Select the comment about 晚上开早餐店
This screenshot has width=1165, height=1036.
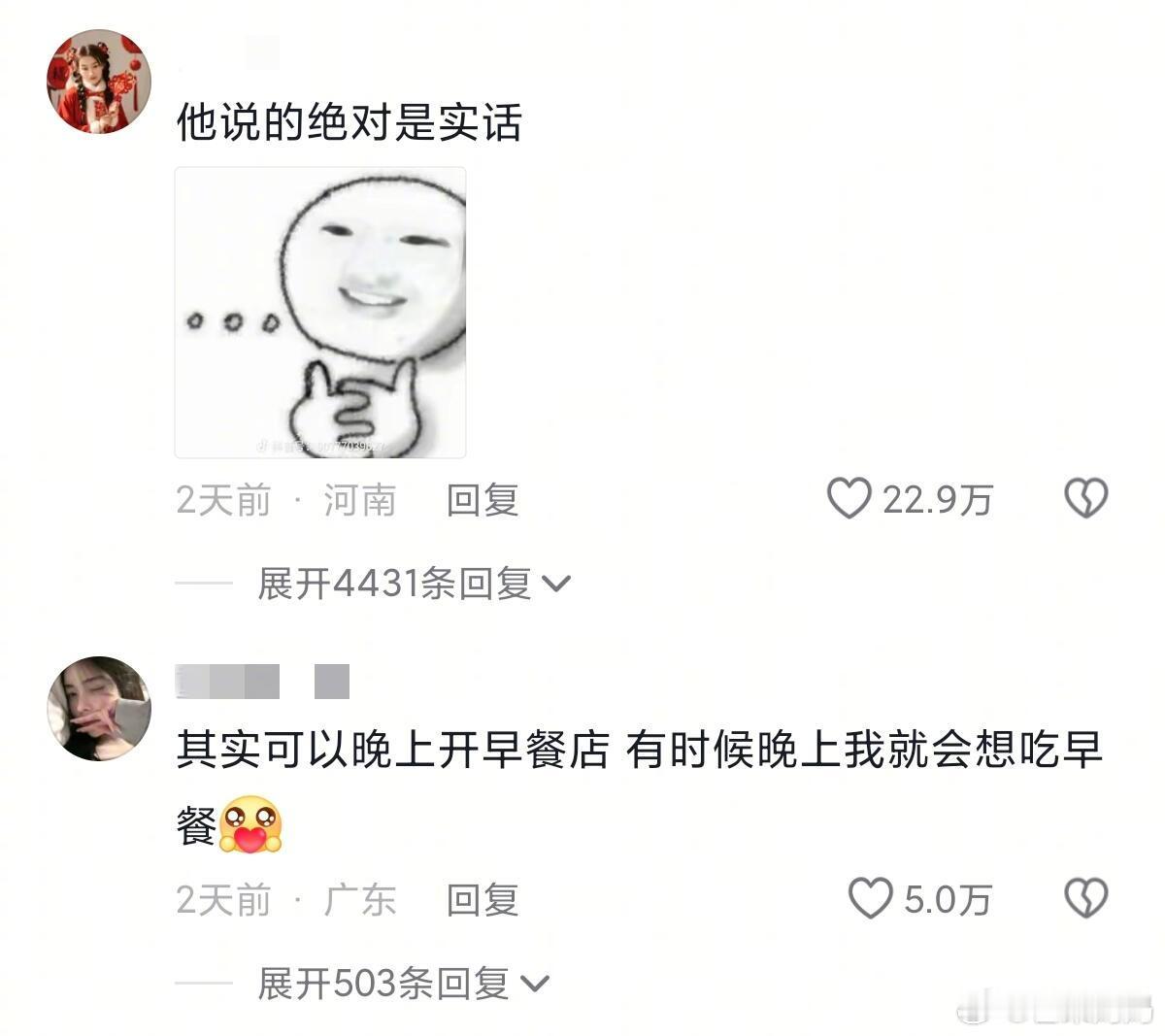tap(639, 786)
